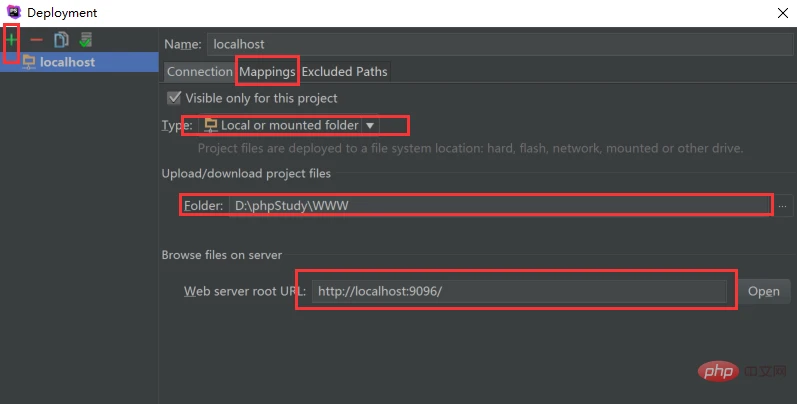
Task: Copy the selected server configuration
Action: (x=62, y=40)
